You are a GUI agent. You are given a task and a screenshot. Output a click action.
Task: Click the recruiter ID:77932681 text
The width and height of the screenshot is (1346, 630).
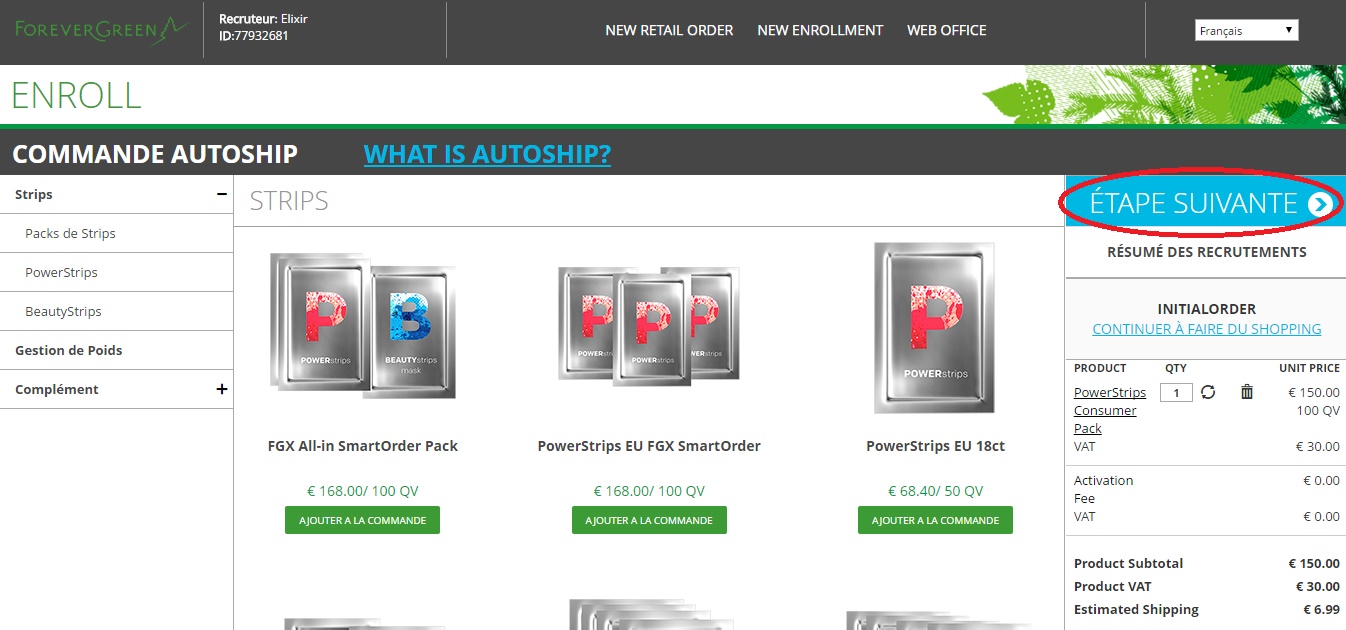254,36
